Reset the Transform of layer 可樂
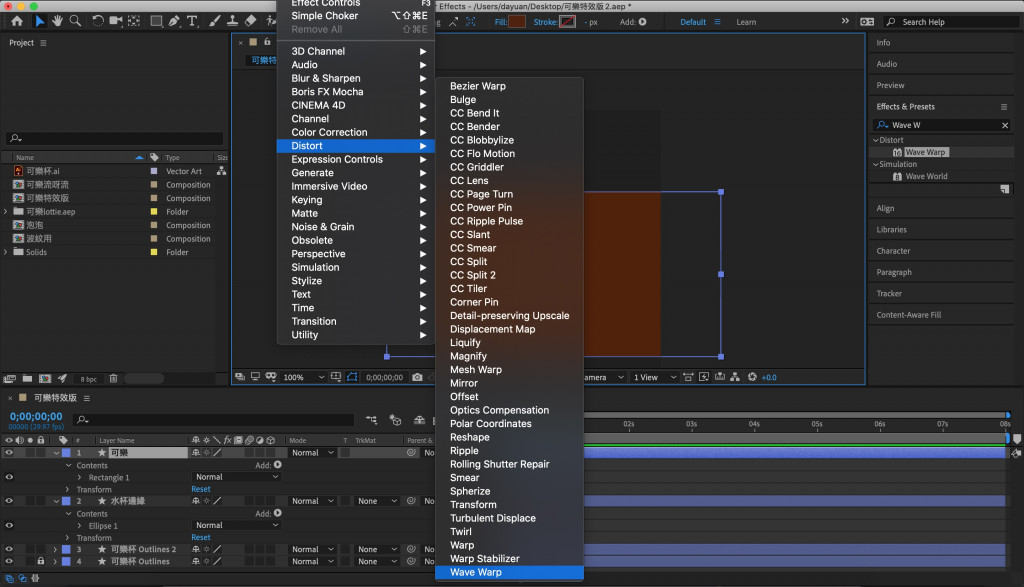This screenshot has width=1024, height=587. point(200,489)
